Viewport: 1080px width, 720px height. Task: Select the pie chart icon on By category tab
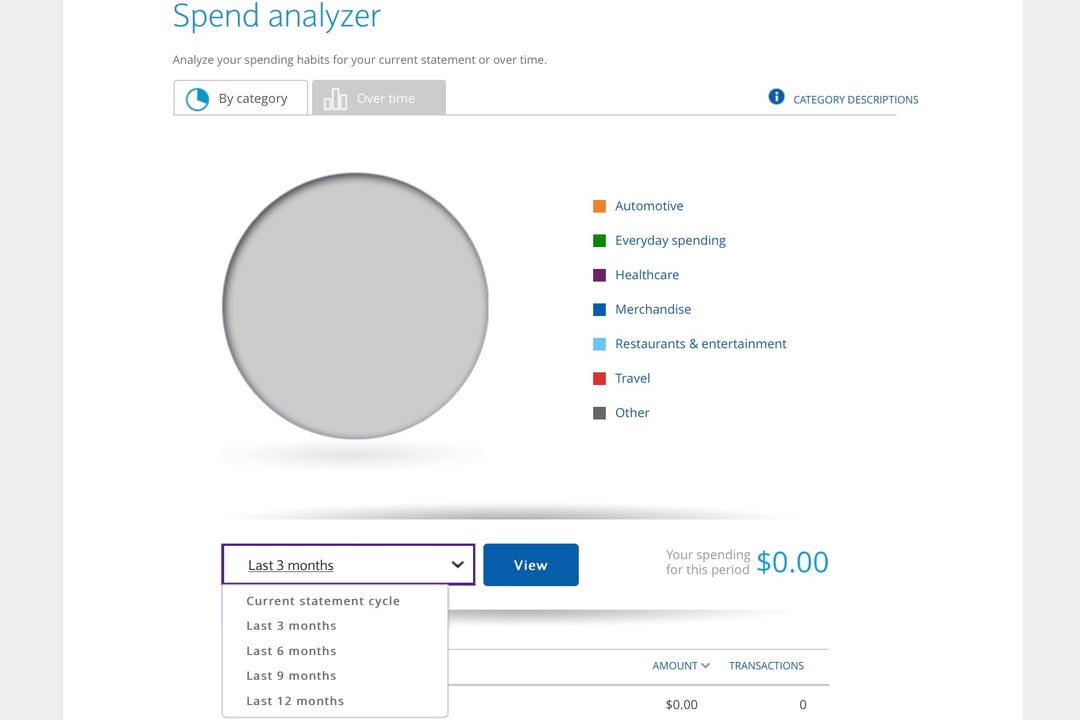197,97
